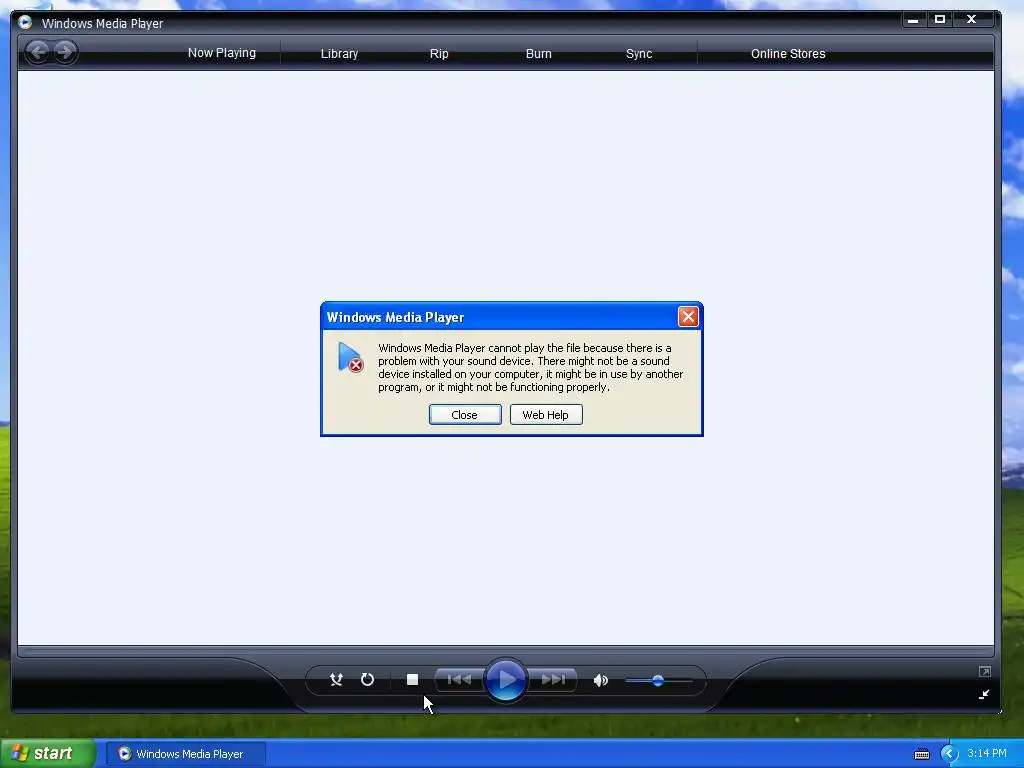
Task: Open the Sync tab
Action: [639, 54]
